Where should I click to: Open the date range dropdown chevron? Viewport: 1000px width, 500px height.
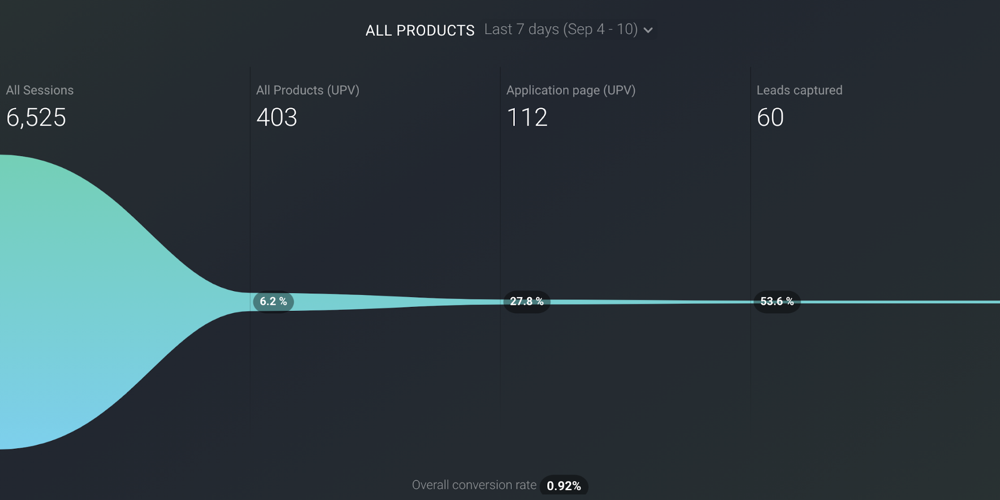[648, 31]
